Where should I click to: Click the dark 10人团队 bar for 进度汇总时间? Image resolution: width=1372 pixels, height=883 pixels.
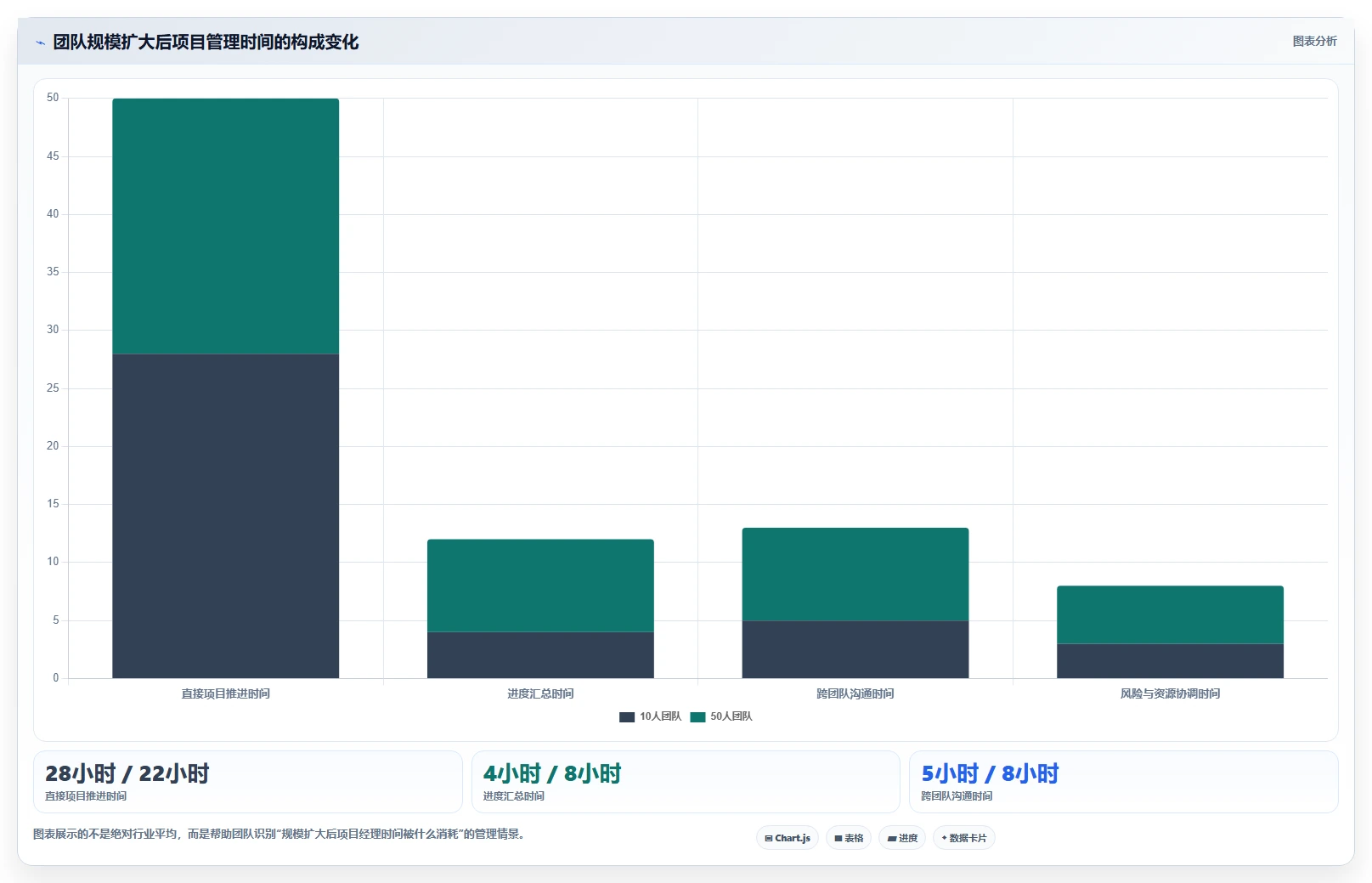point(540,655)
